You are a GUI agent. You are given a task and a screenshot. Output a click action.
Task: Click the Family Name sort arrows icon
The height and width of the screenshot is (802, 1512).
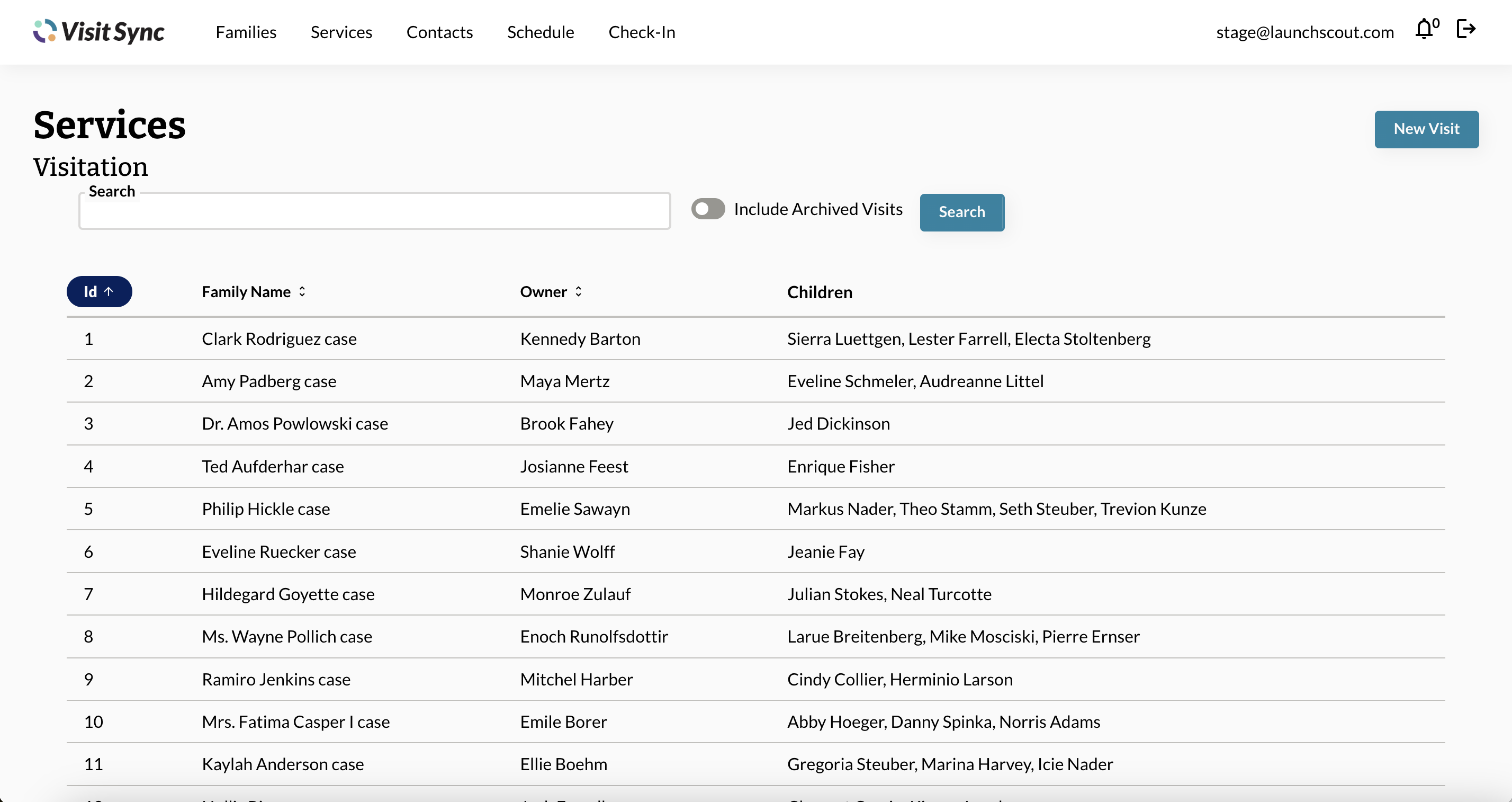[302, 292]
